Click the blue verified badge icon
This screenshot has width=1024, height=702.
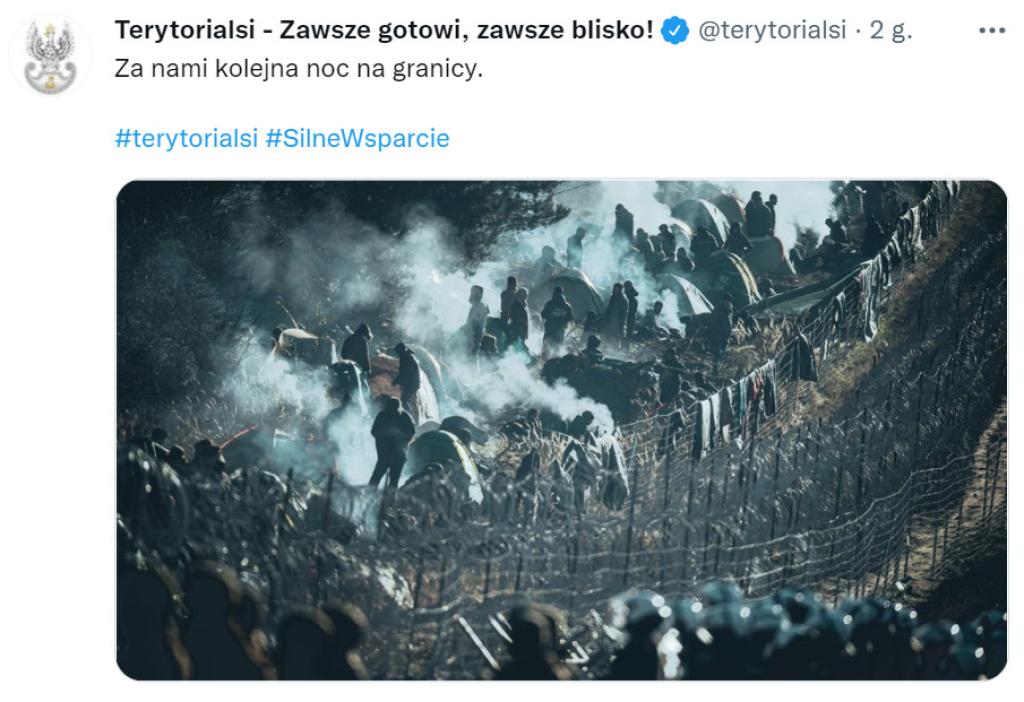(x=675, y=30)
